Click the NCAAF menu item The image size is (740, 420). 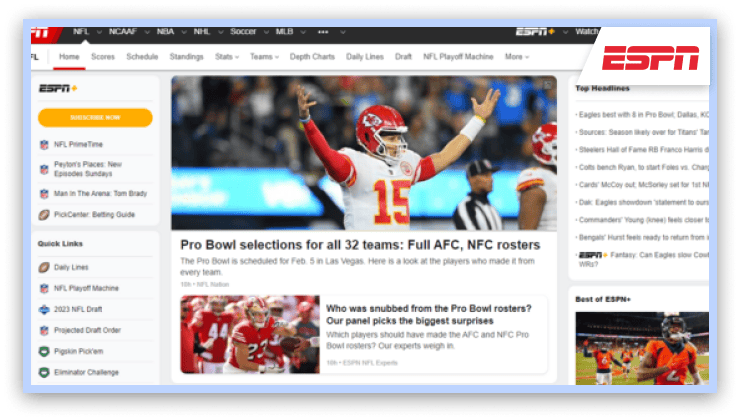tap(123, 32)
